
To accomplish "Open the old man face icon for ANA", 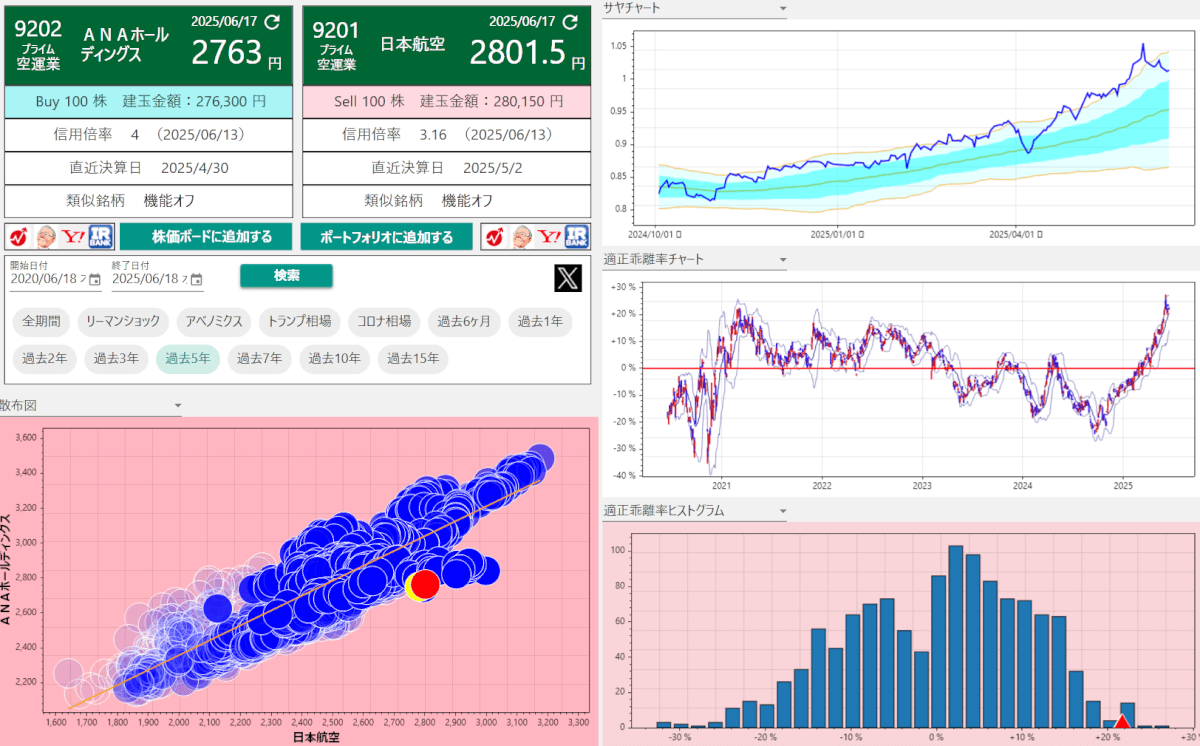I will (x=46, y=237).
